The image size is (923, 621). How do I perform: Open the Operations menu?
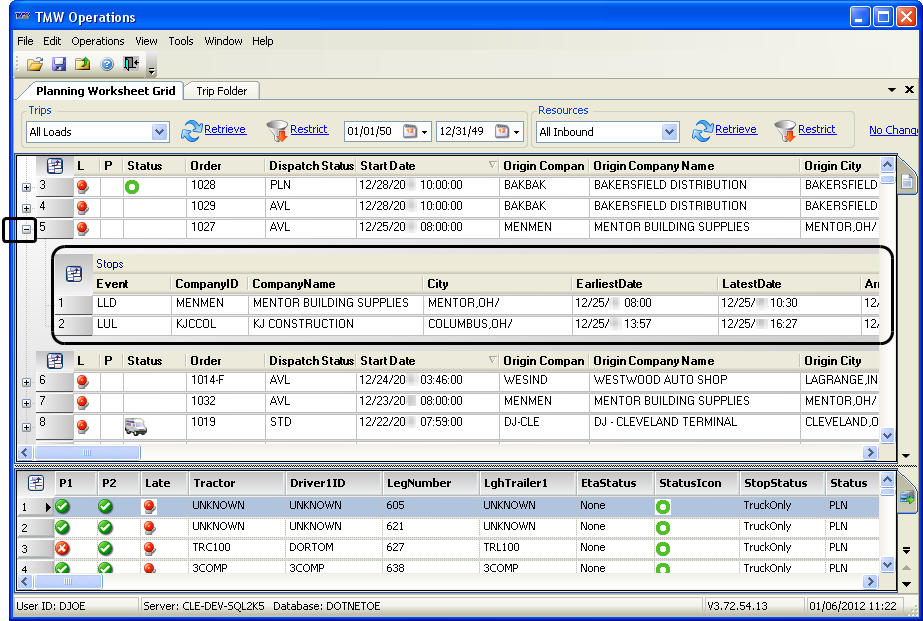point(98,41)
